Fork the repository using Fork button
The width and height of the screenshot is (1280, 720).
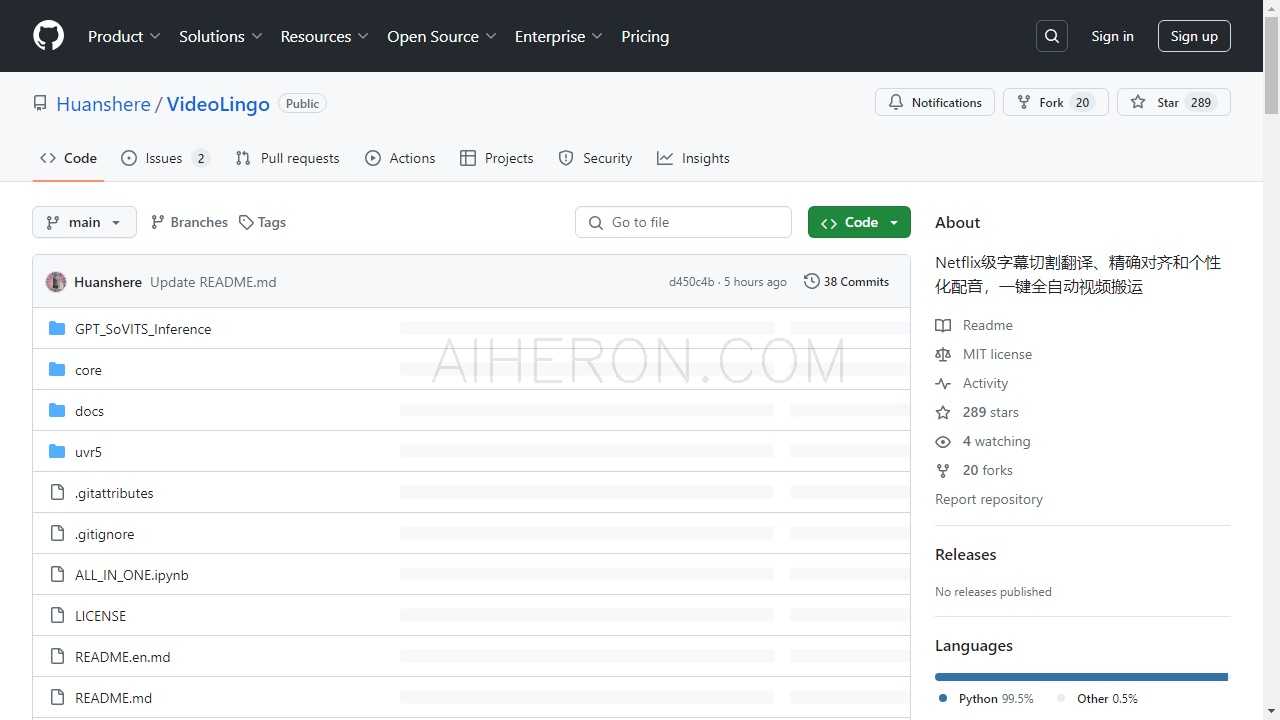click(x=1055, y=103)
